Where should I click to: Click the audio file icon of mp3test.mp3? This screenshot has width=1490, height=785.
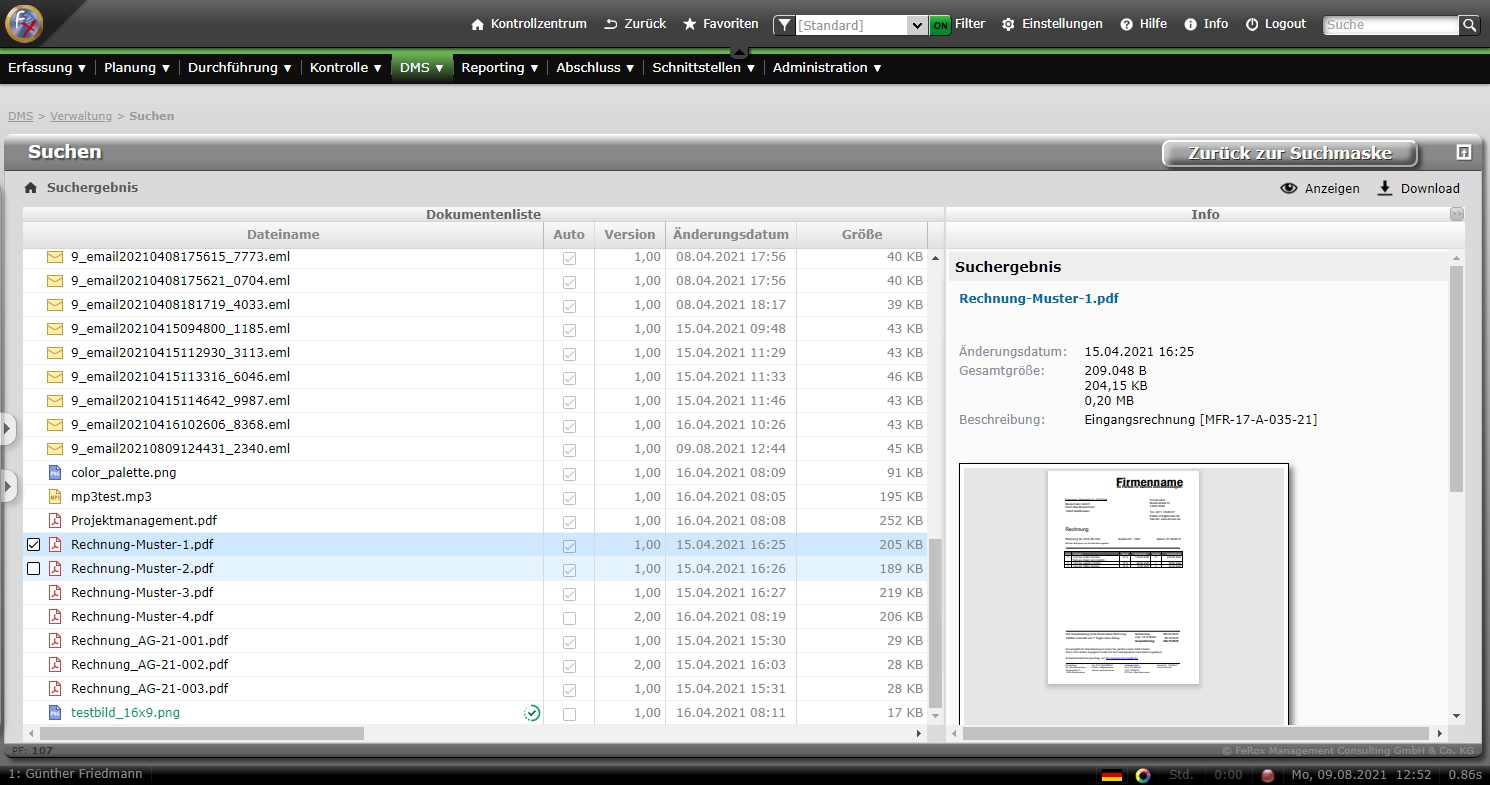coord(55,497)
